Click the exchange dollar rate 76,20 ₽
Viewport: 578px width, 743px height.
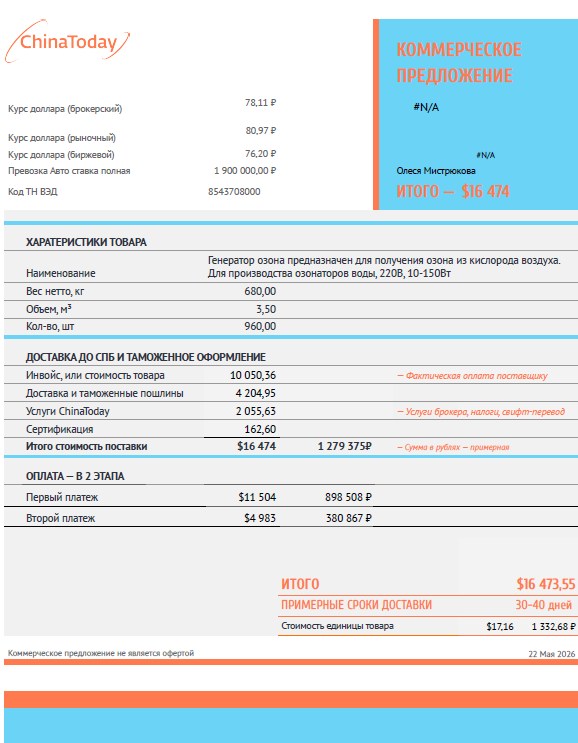point(261,154)
